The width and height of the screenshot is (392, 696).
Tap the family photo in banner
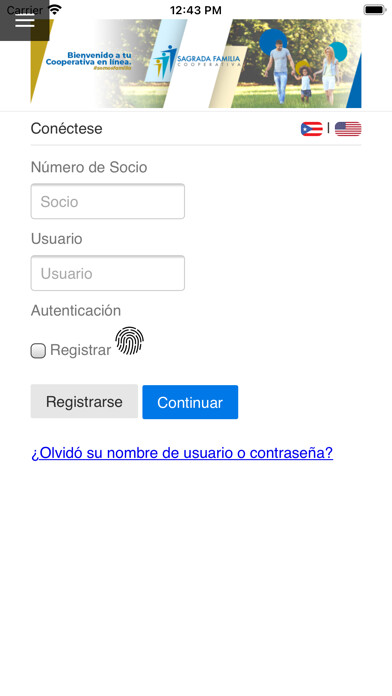point(296,63)
